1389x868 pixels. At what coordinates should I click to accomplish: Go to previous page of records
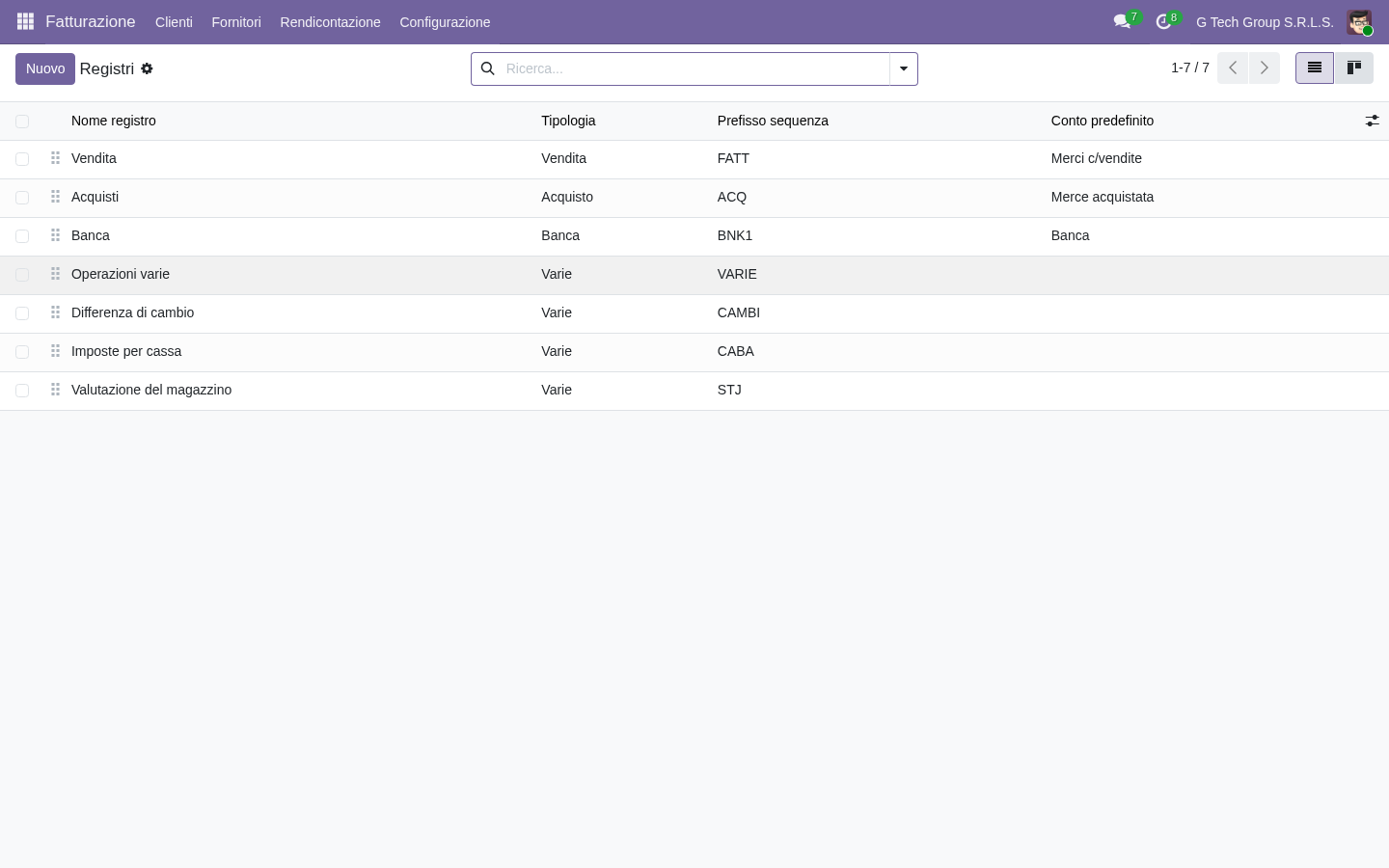point(1233,68)
